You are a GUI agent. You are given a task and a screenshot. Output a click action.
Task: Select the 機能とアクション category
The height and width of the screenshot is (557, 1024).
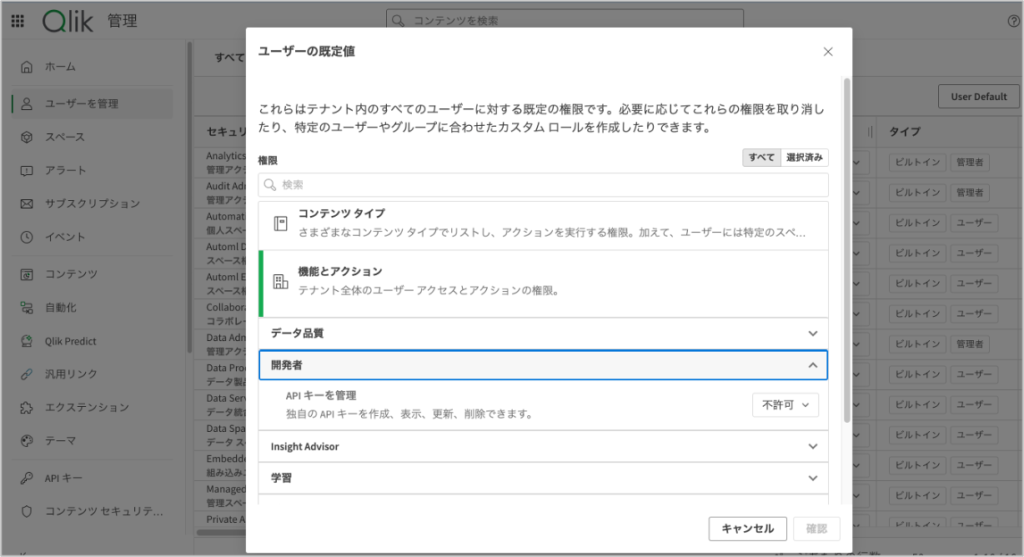pos(543,281)
